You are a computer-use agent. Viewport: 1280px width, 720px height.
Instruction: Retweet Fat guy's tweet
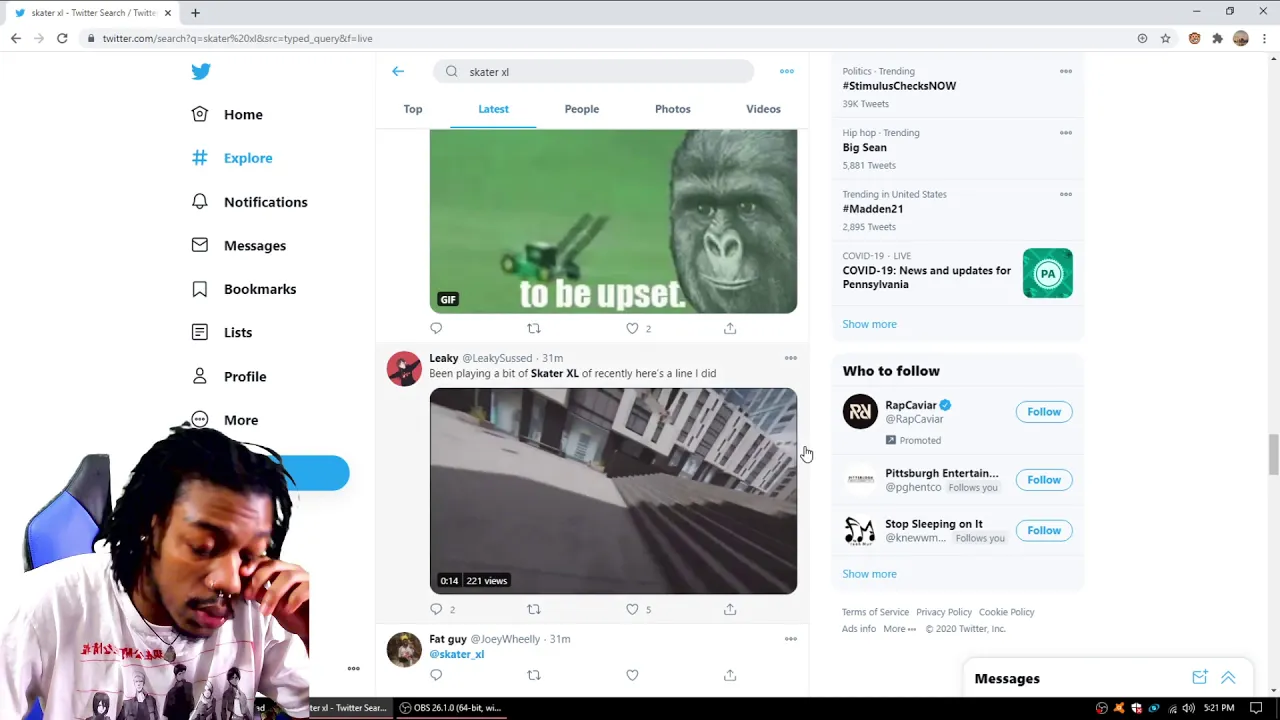point(534,675)
